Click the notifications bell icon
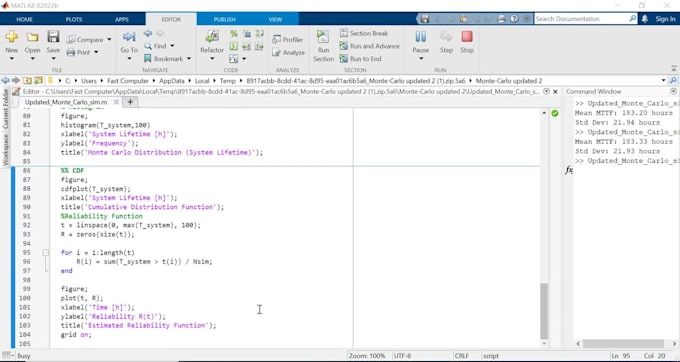 645,19
